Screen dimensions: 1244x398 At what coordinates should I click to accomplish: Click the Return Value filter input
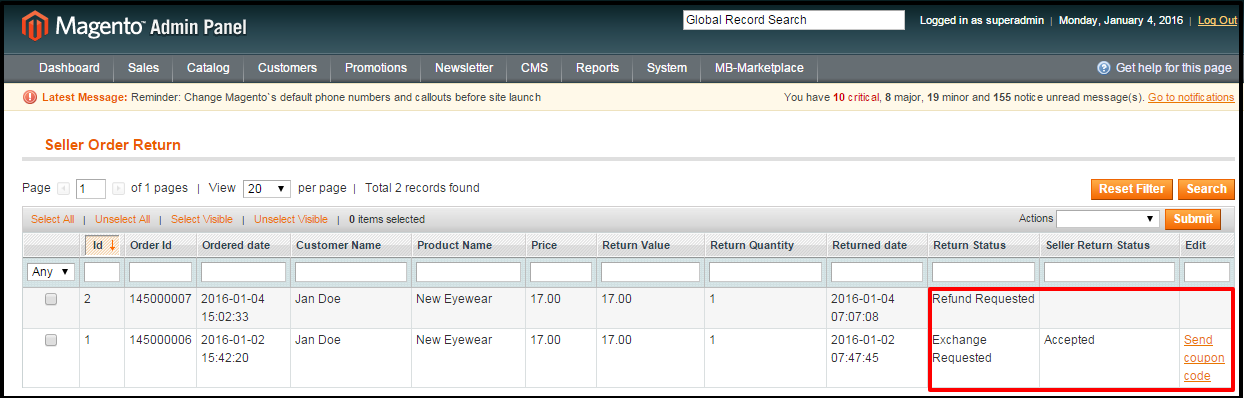[650, 272]
